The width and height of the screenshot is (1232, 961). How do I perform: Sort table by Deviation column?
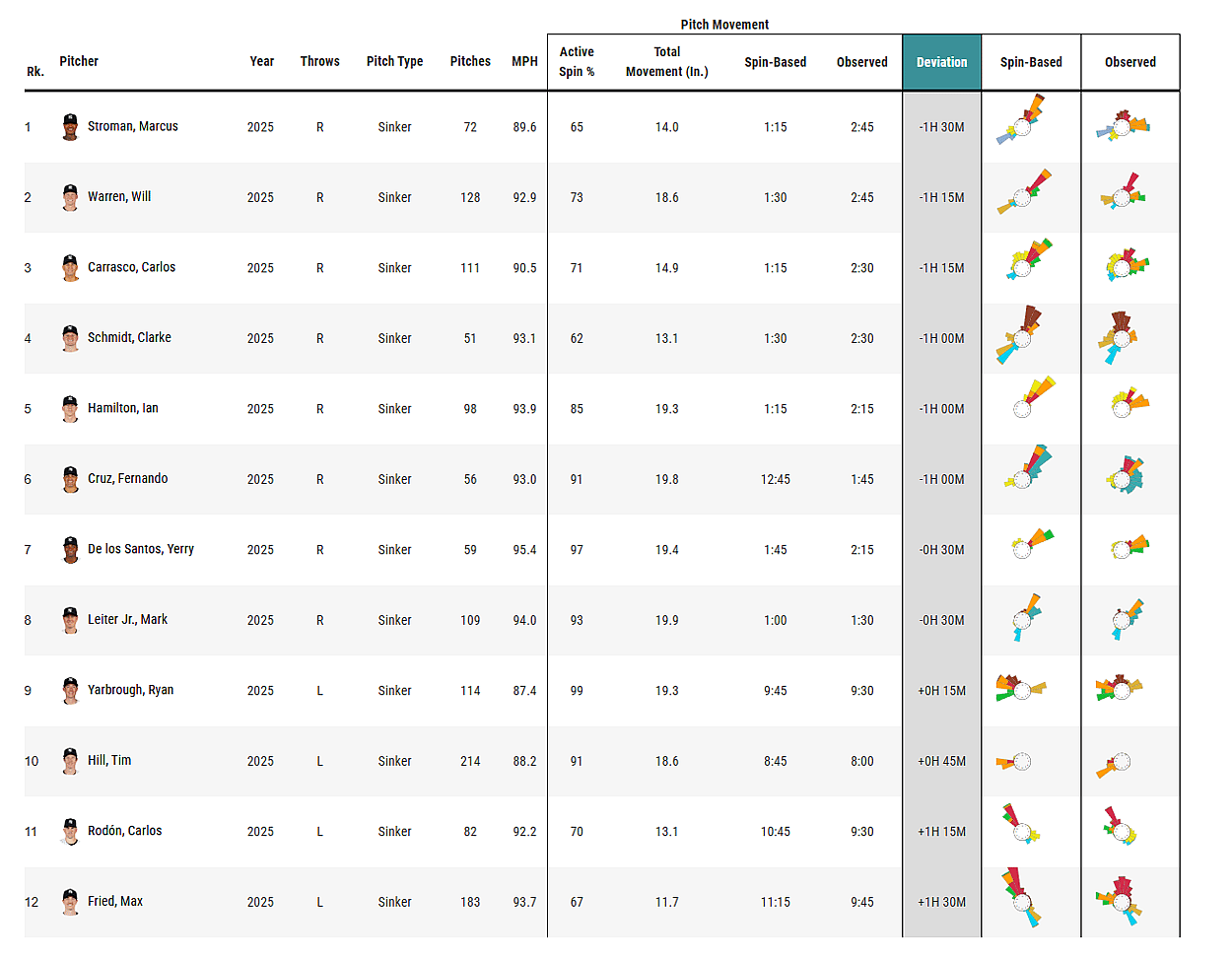[941, 62]
